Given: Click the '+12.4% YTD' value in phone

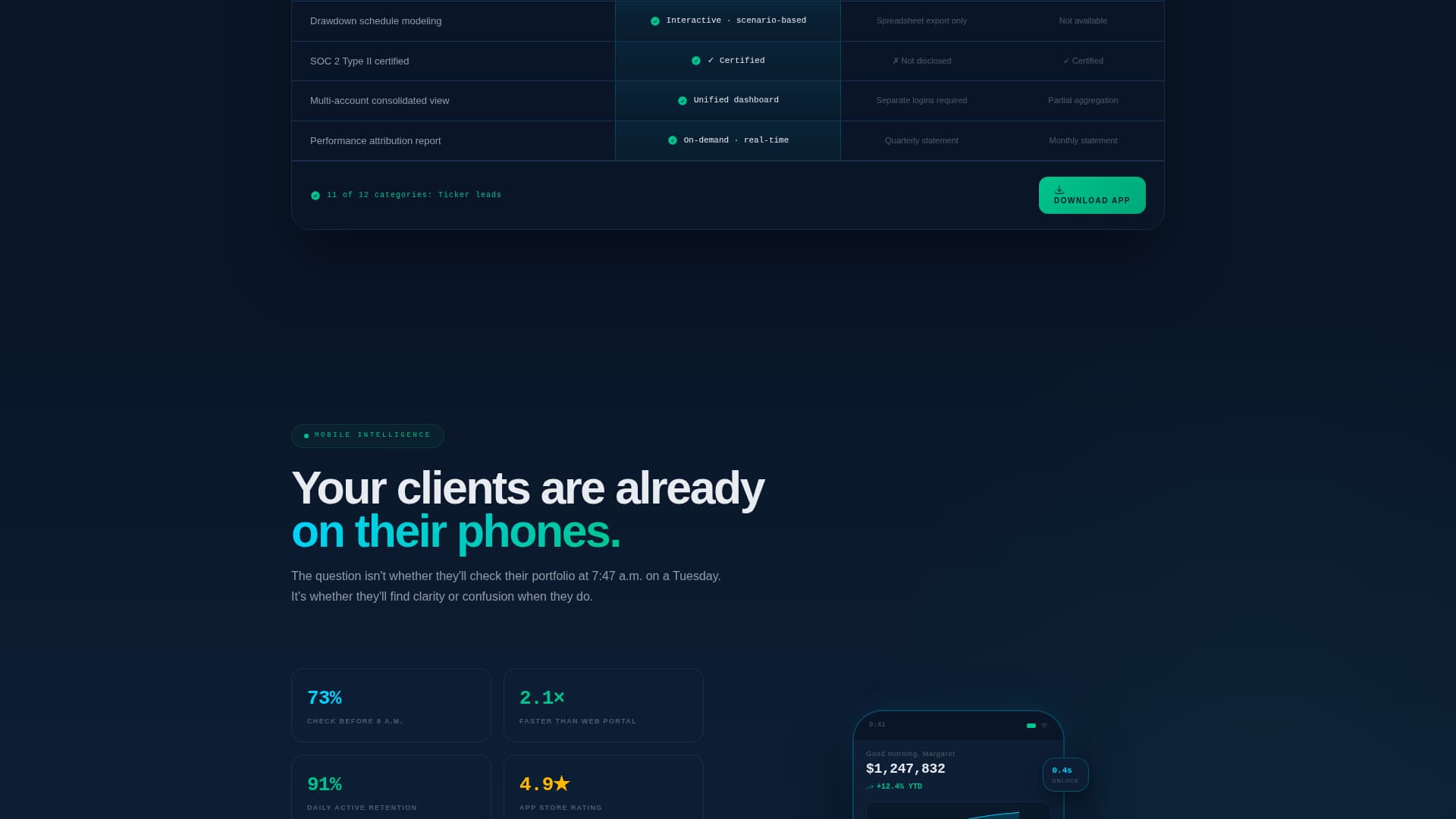Looking at the screenshot, I should [x=899, y=787].
